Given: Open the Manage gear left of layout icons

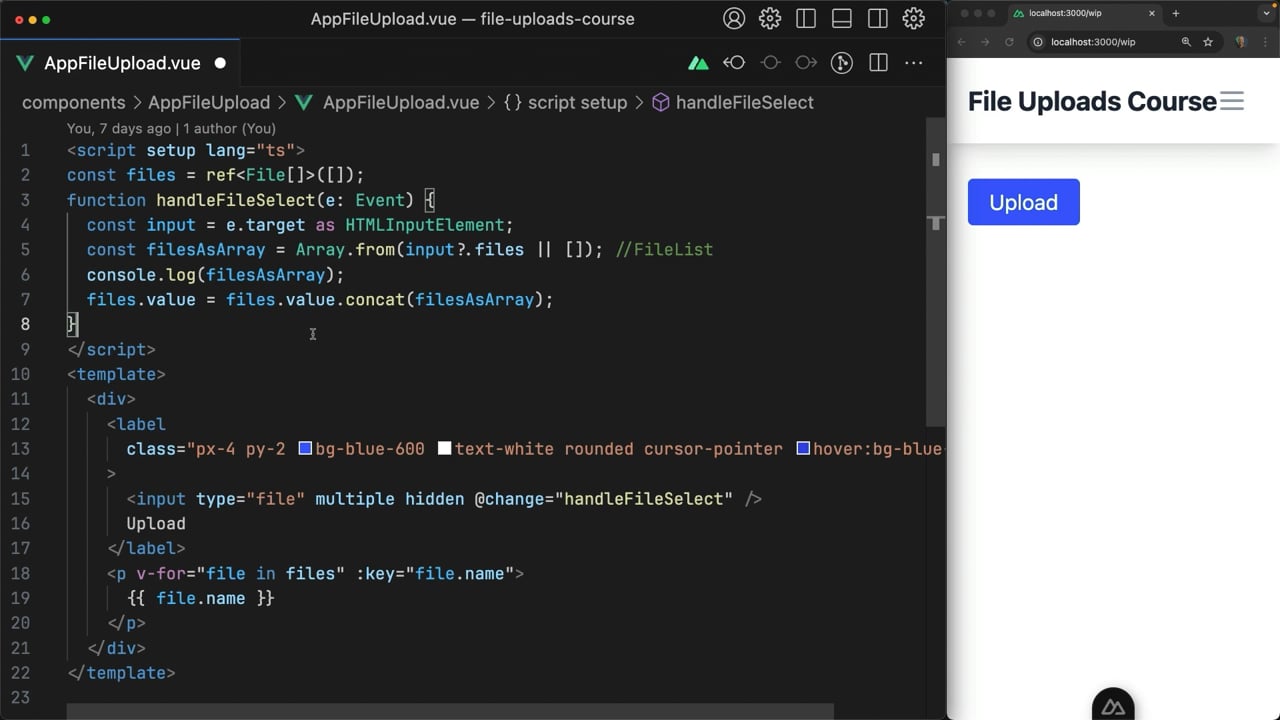Looking at the screenshot, I should click(x=770, y=18).
